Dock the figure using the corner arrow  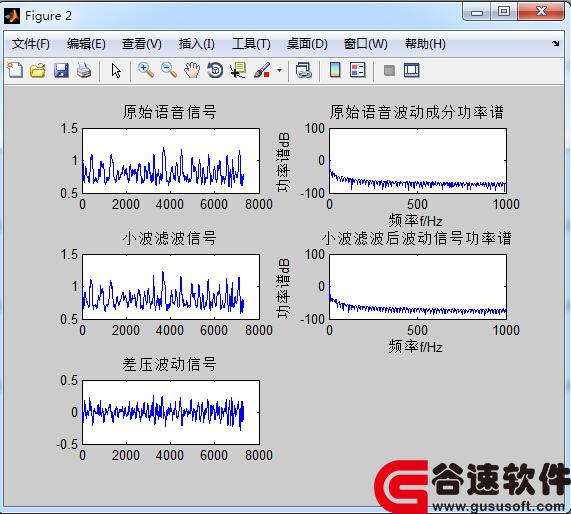[555, 44]
